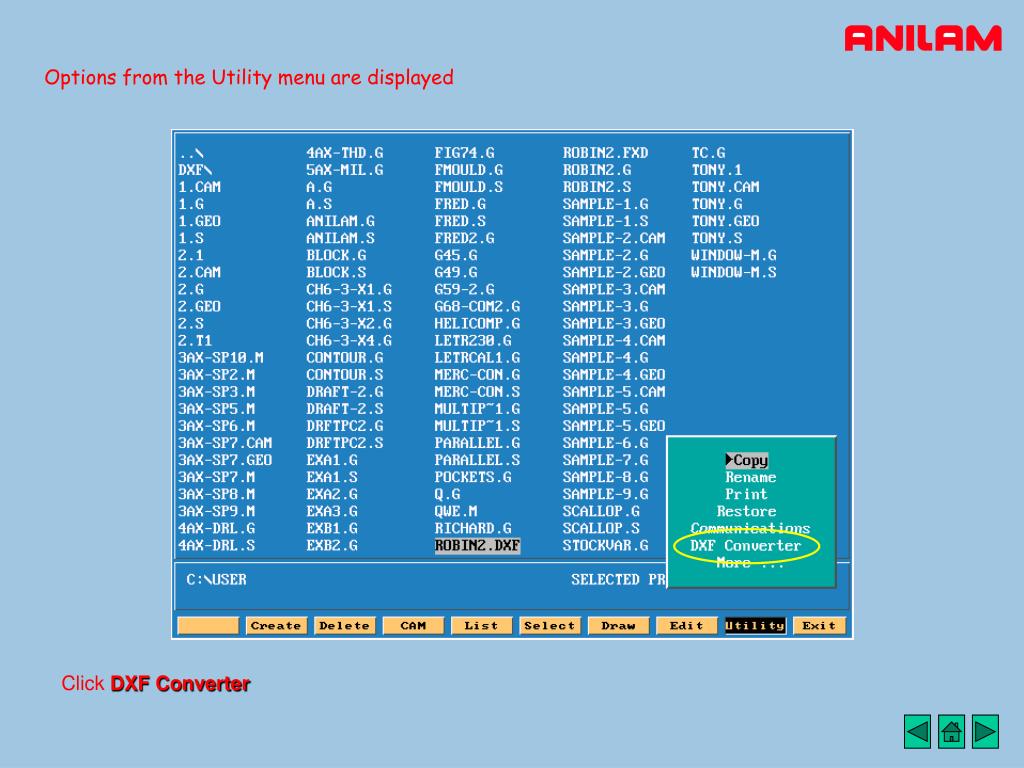Image resolution: width=1024 pixels, height=768 pixels.
Task: Open Communications from the Utility popup
Action: click(x=750, y=528)
